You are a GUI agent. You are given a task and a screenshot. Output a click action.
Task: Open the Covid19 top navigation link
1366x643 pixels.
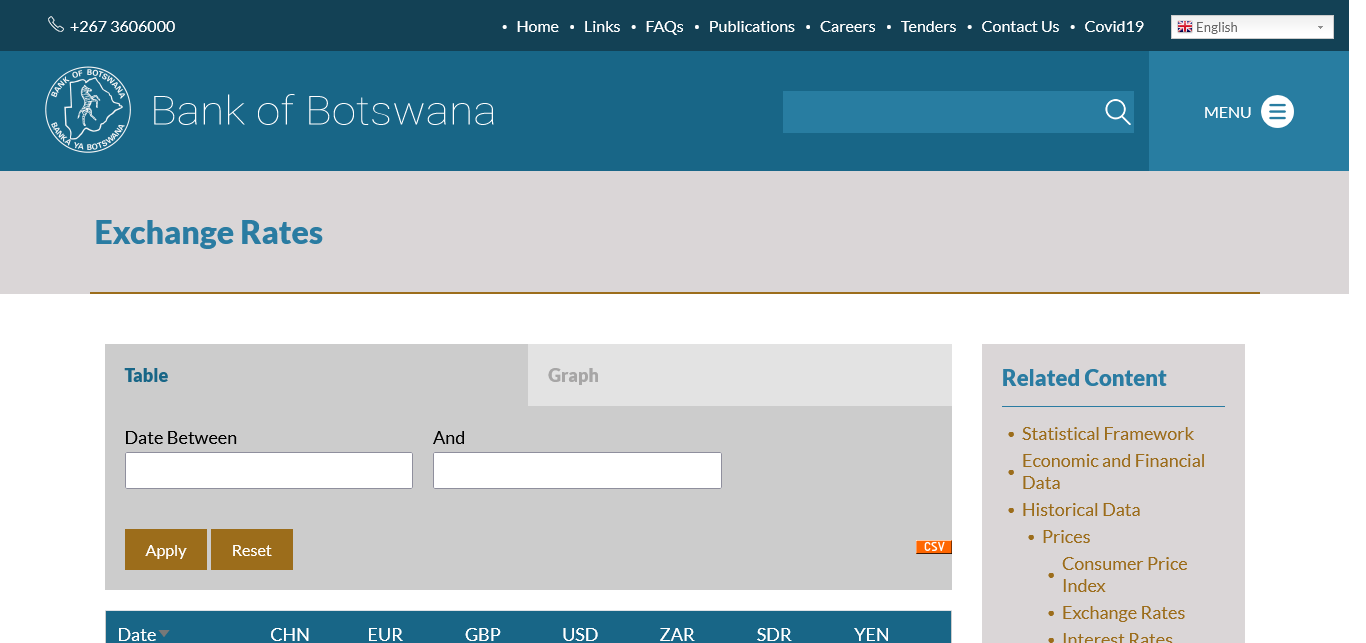tap(1113, 27)
